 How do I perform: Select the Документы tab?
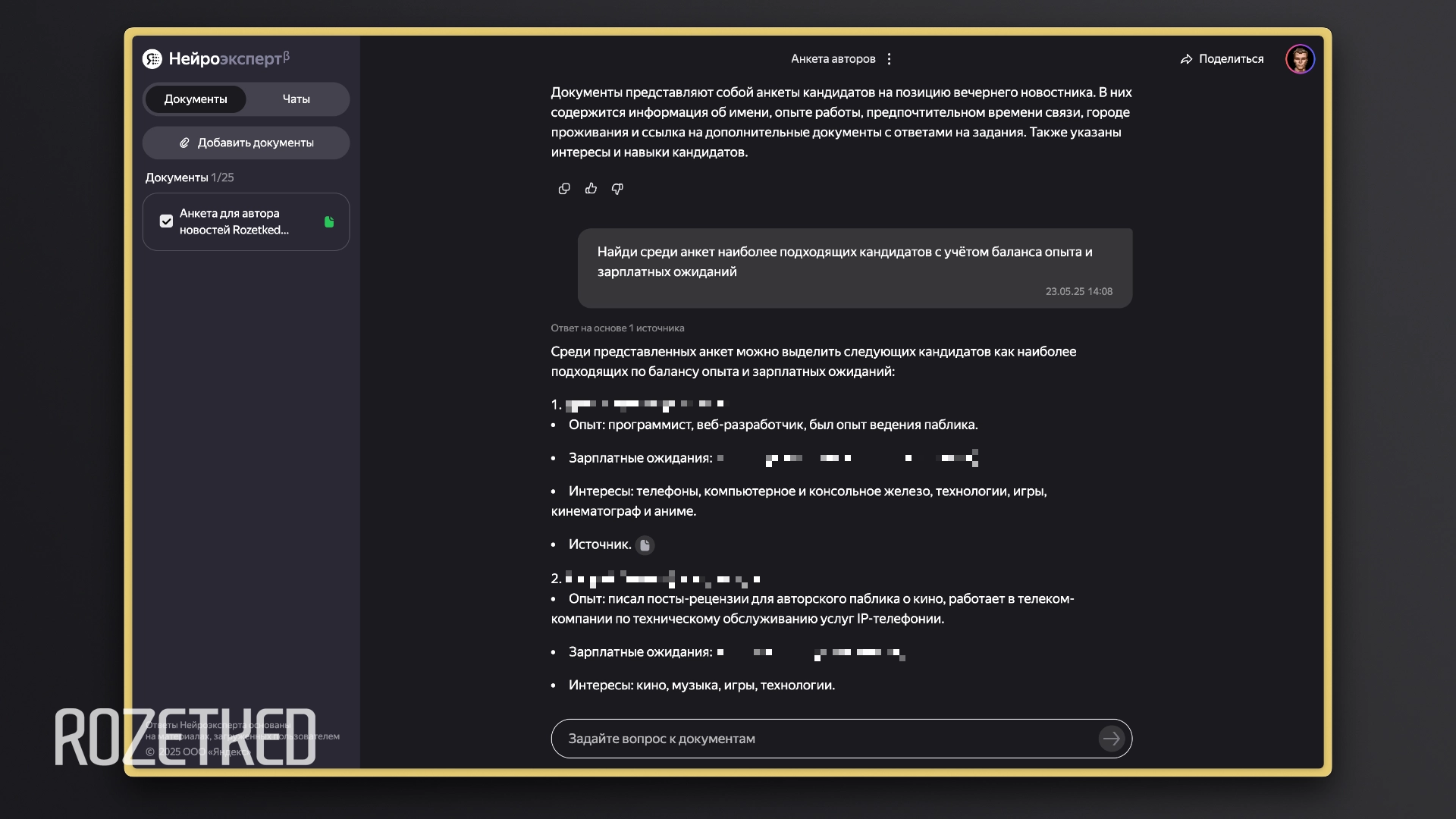pyautogui.click(x=196, y=99)
